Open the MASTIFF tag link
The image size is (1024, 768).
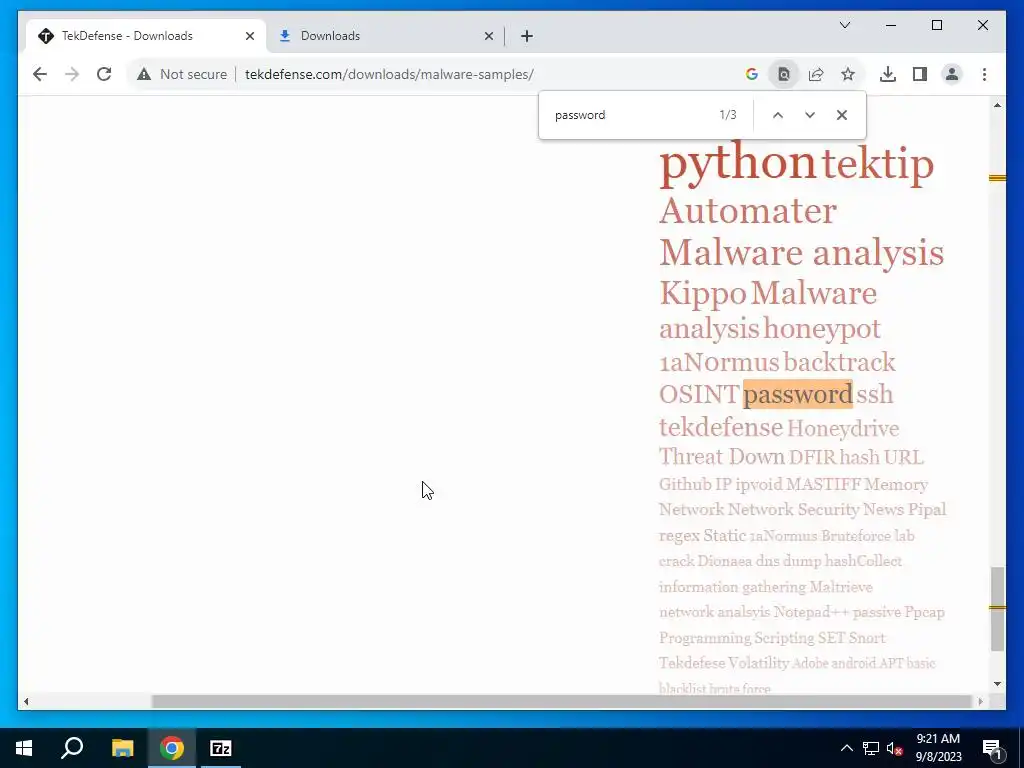point(824,485)
